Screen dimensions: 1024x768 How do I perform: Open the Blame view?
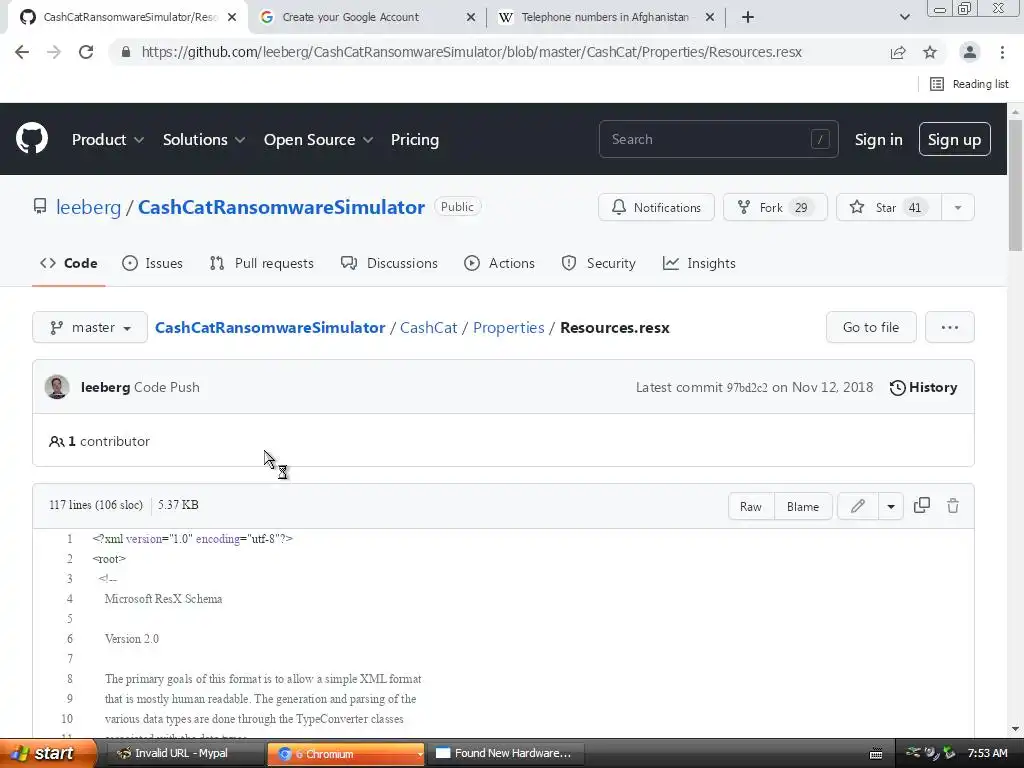tap(803, 506)
